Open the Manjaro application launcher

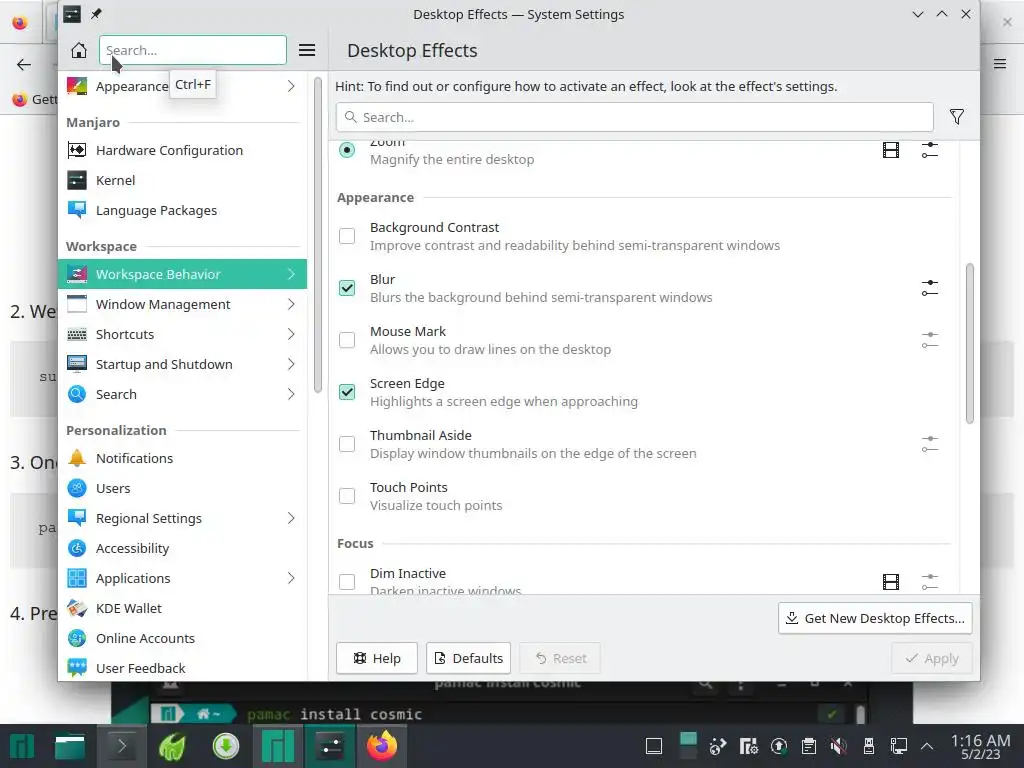click(x=22, y=746)
